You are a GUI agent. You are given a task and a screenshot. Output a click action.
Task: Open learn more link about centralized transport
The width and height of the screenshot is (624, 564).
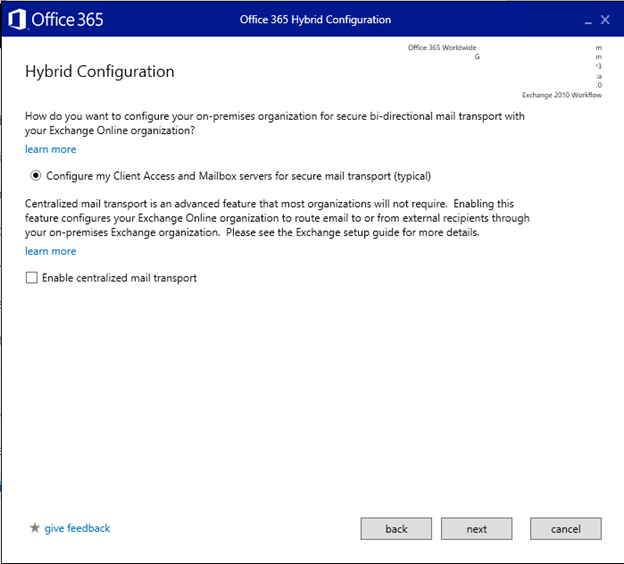(x=51, y=251)
